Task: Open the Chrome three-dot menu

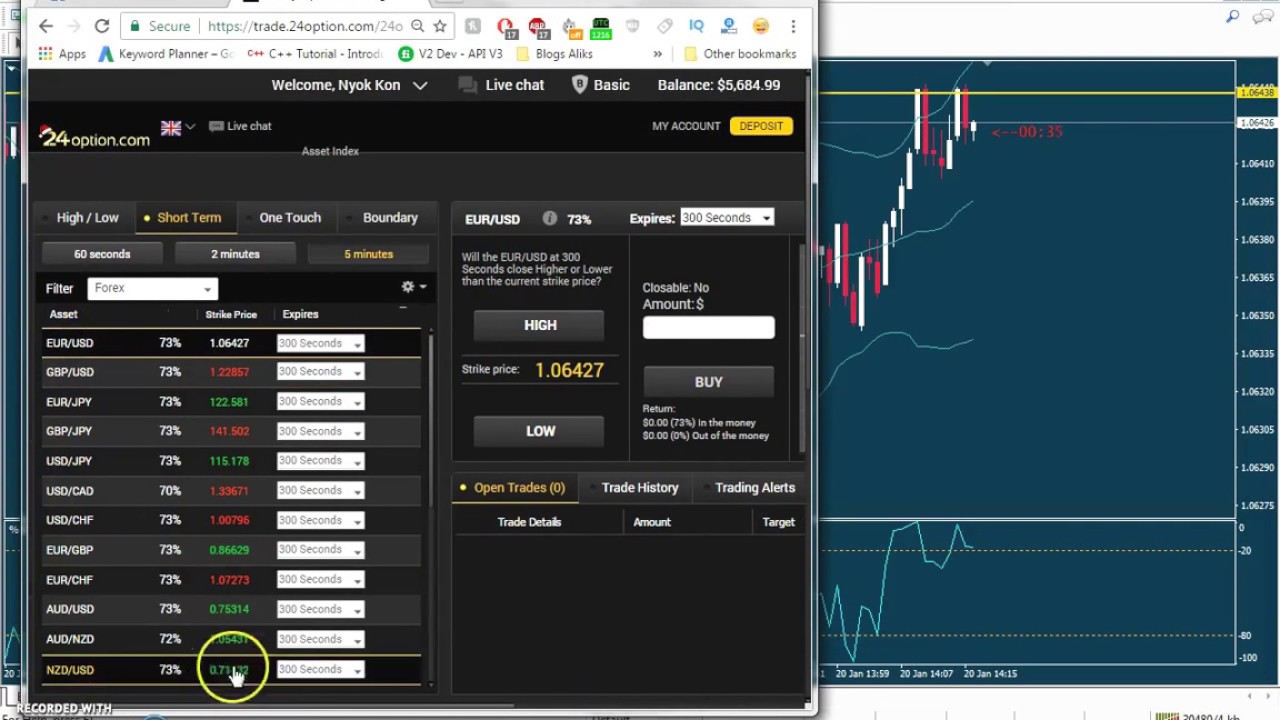Action: pos(793,26)
